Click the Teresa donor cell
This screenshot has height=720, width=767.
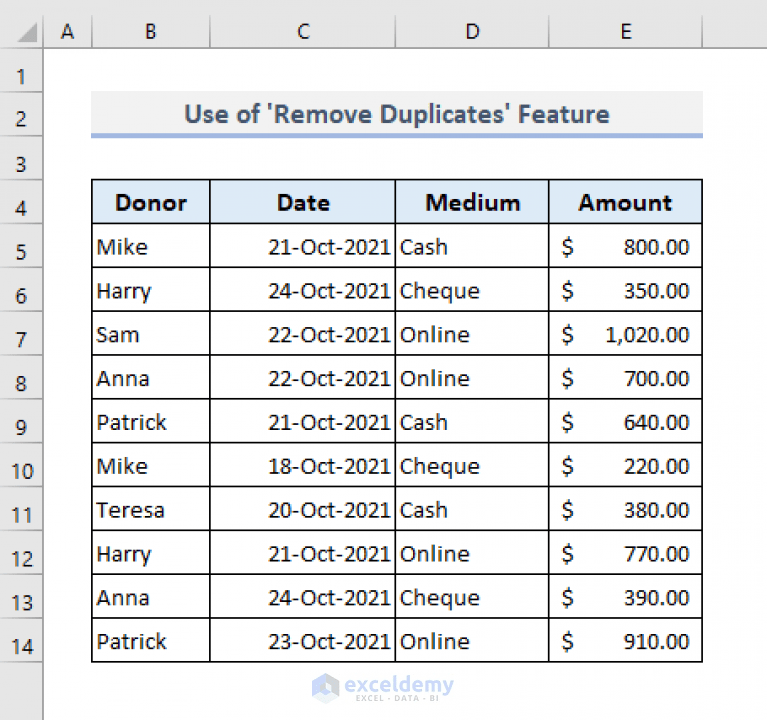pos(151,509)
